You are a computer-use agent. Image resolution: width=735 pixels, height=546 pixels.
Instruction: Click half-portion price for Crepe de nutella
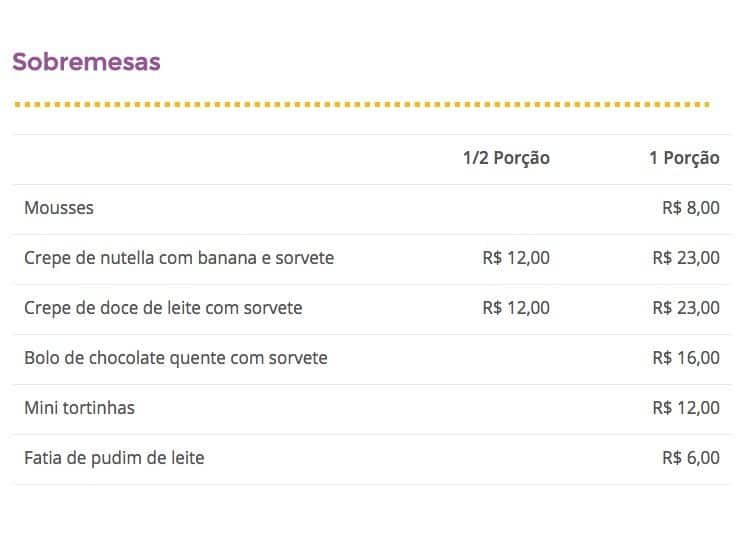pos(515,258)
